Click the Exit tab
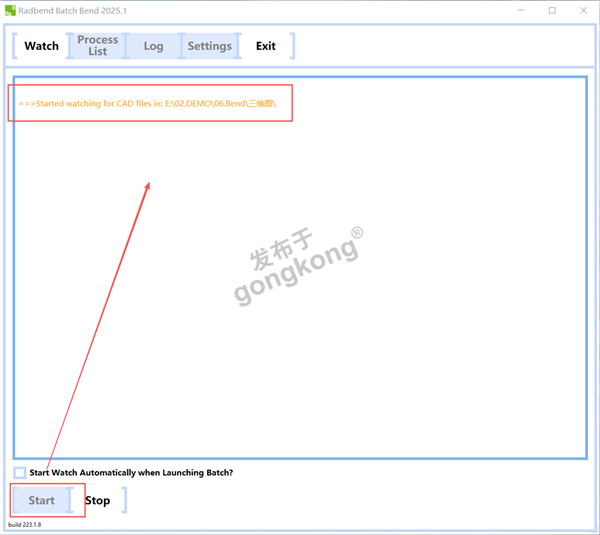 pos(266,46)
